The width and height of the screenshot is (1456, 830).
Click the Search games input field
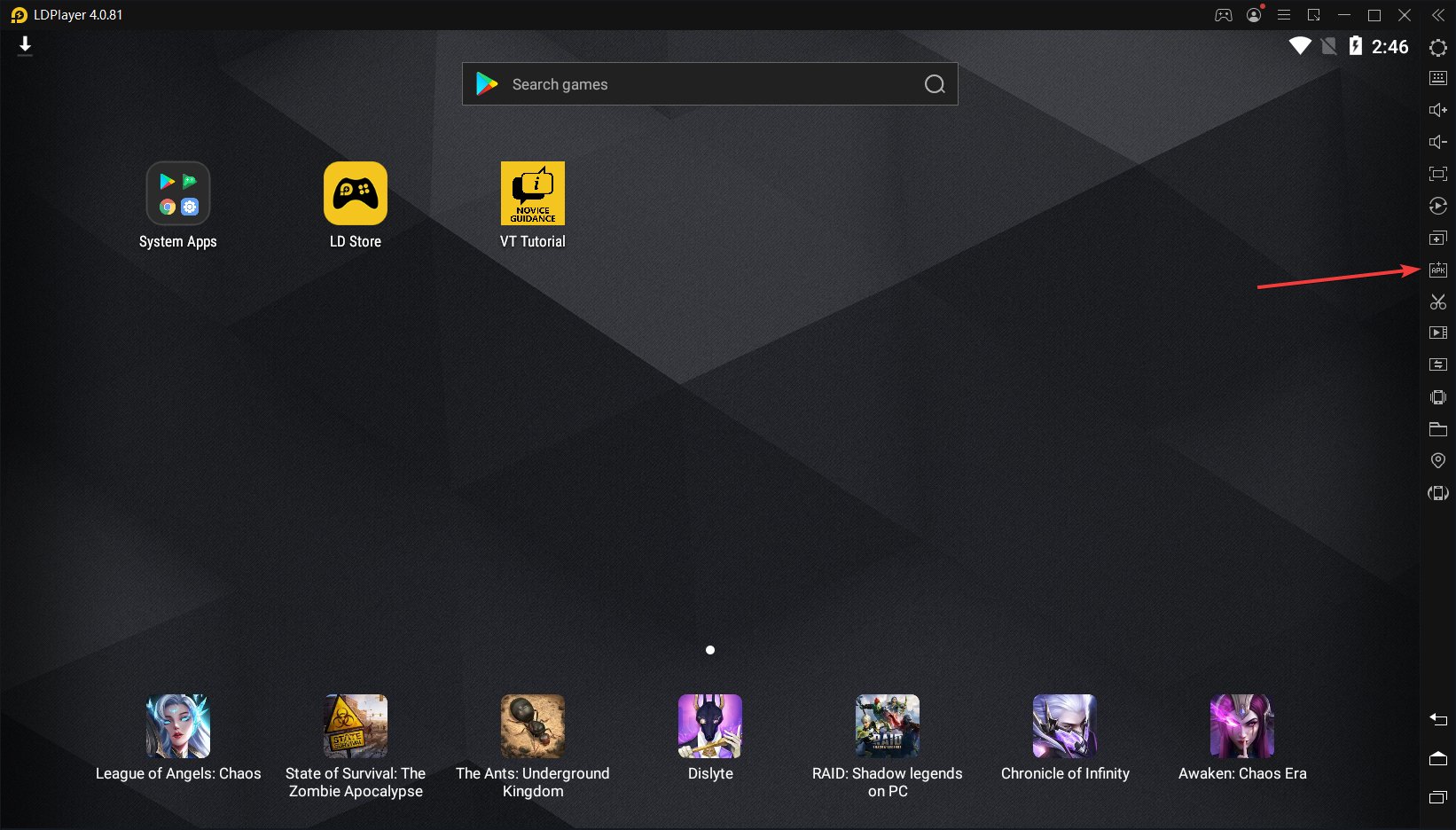(x=710, y=84)
